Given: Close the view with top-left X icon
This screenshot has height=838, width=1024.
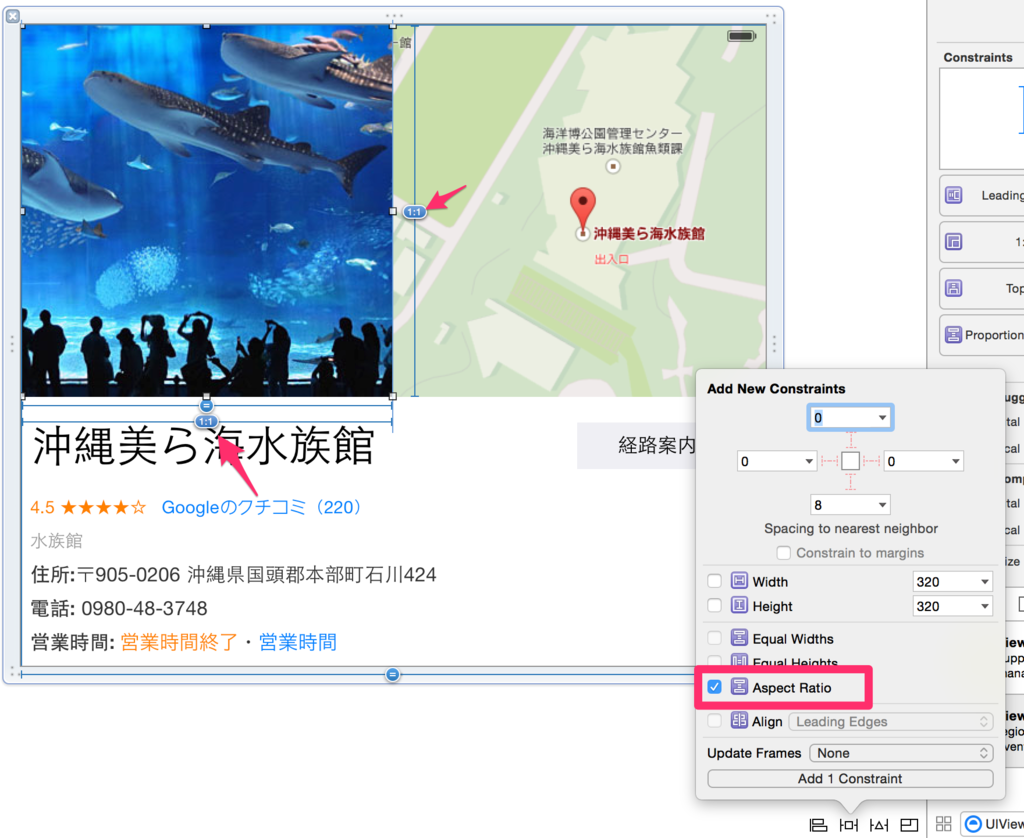Looking at the screenshot, I should pyautogui.click(x=12, y=16).
